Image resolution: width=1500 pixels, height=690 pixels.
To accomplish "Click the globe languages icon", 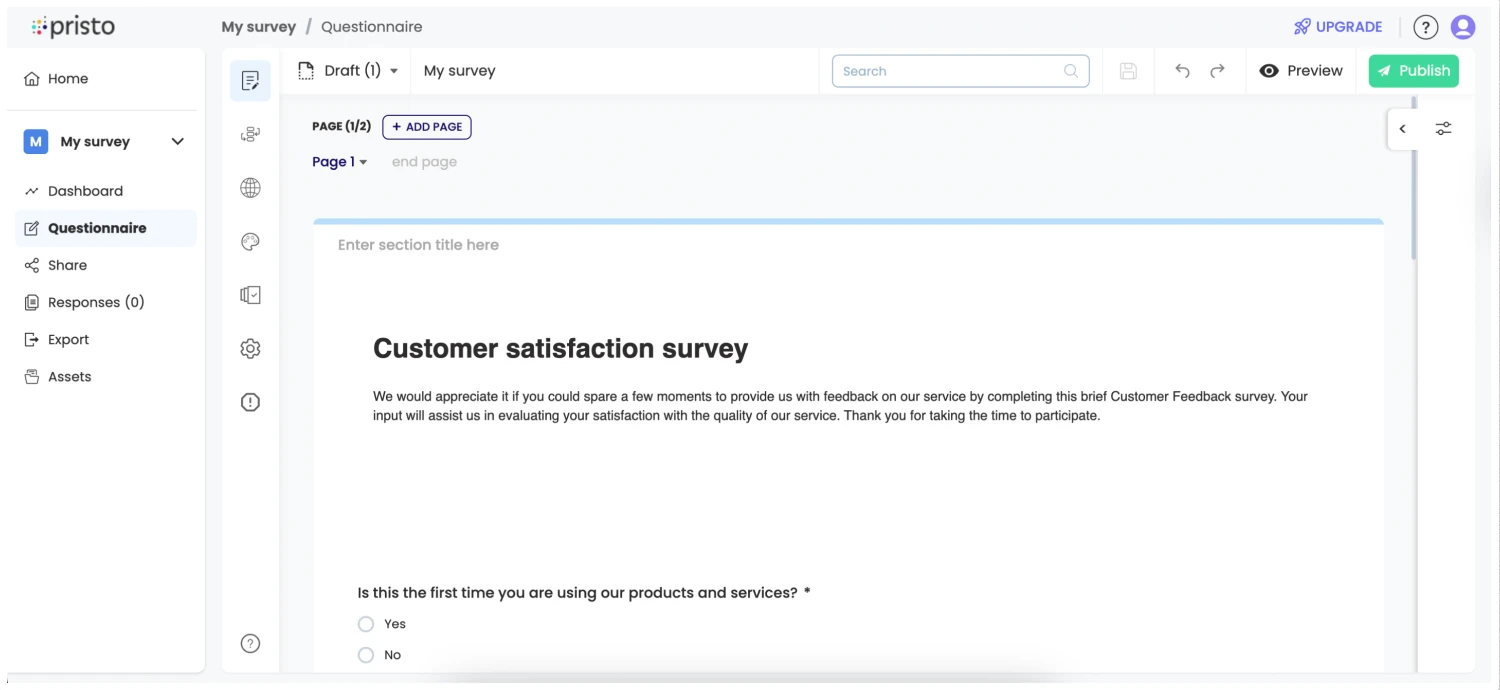I will point(250,188).
